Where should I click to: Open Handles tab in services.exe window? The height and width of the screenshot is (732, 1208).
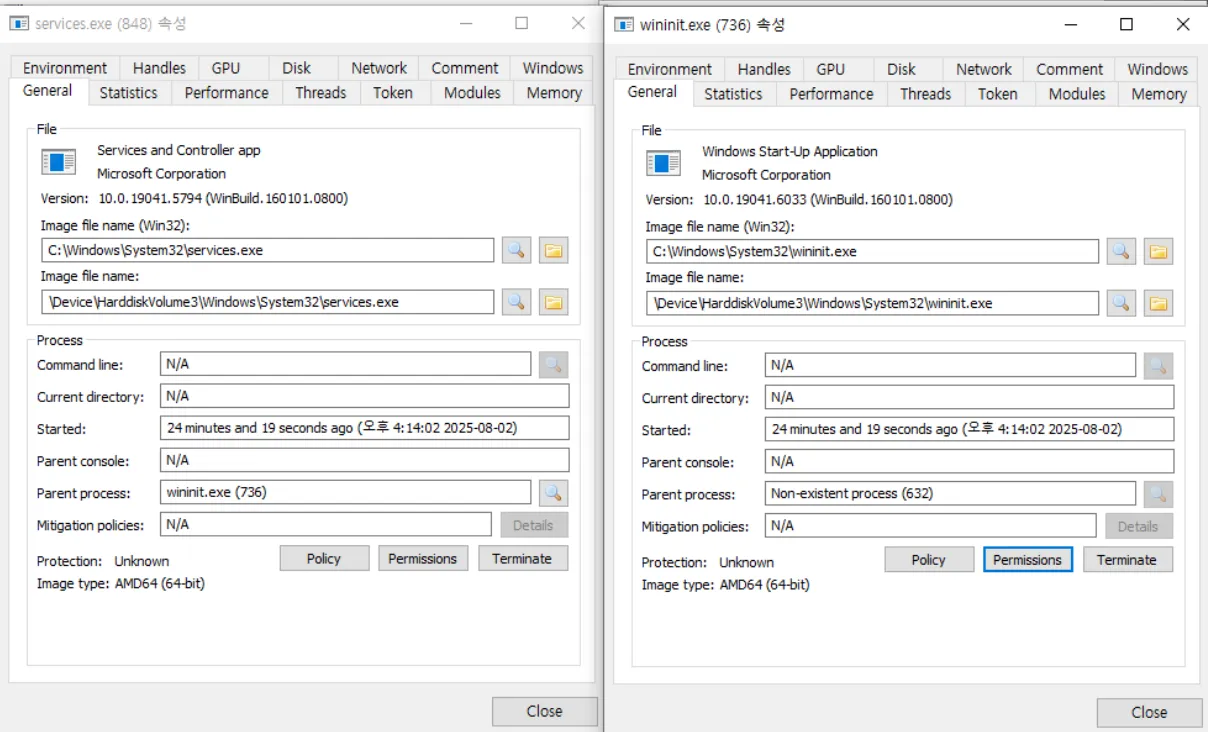[x=159, y=68]
